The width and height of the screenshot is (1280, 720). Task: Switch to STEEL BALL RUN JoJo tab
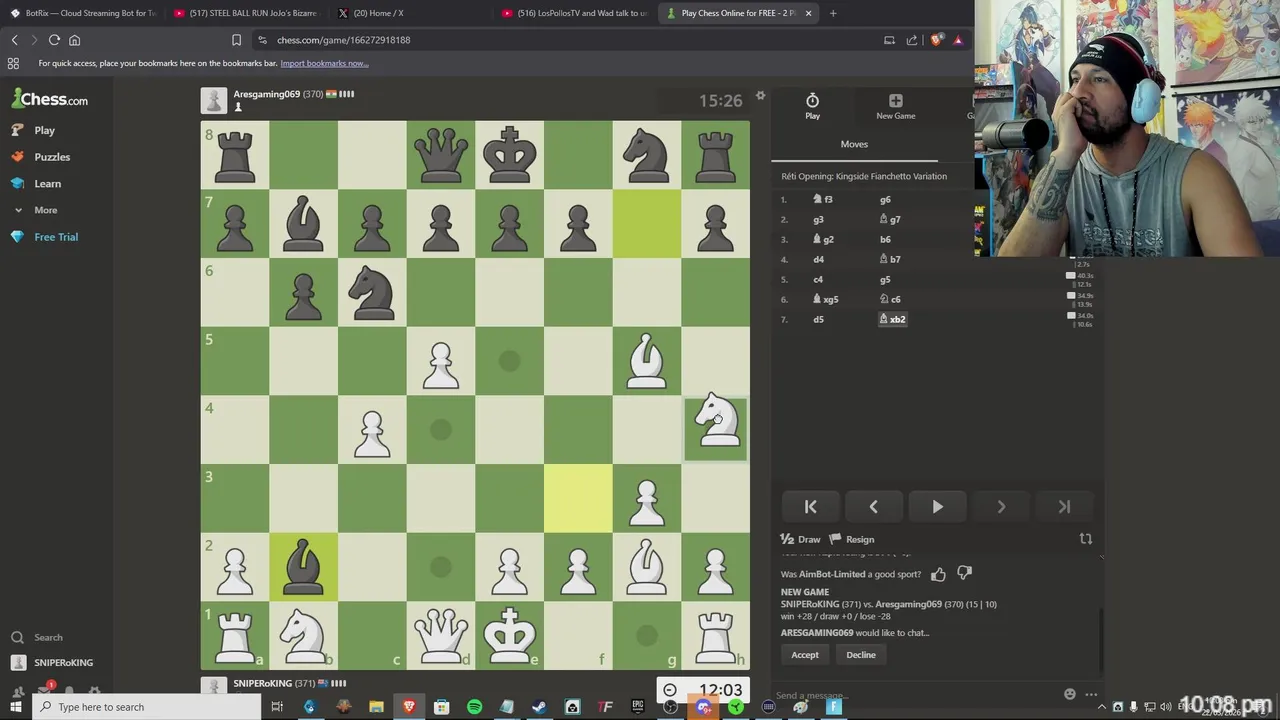245,13
